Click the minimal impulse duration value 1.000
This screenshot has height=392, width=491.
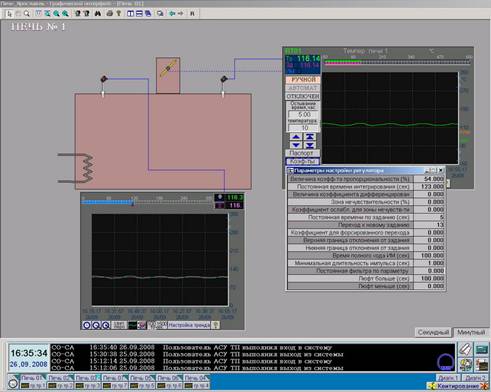tap(429, 263)
